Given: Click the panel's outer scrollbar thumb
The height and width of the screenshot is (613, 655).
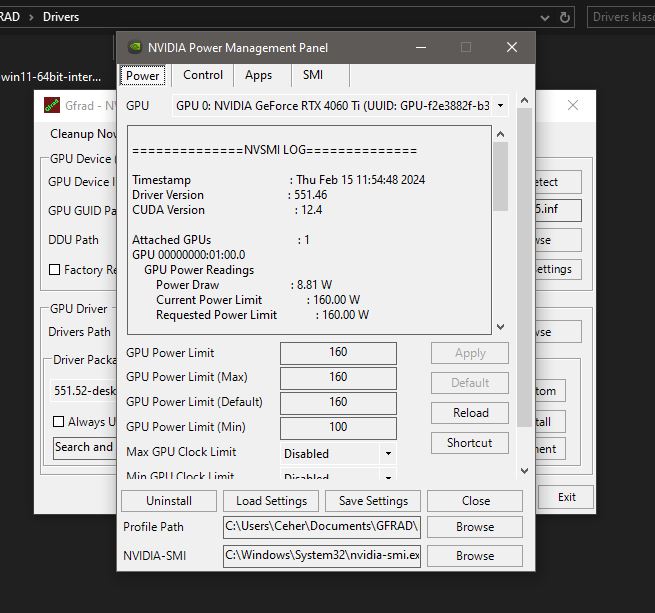Looking at the screenshot, I should (x=525, y=267).
